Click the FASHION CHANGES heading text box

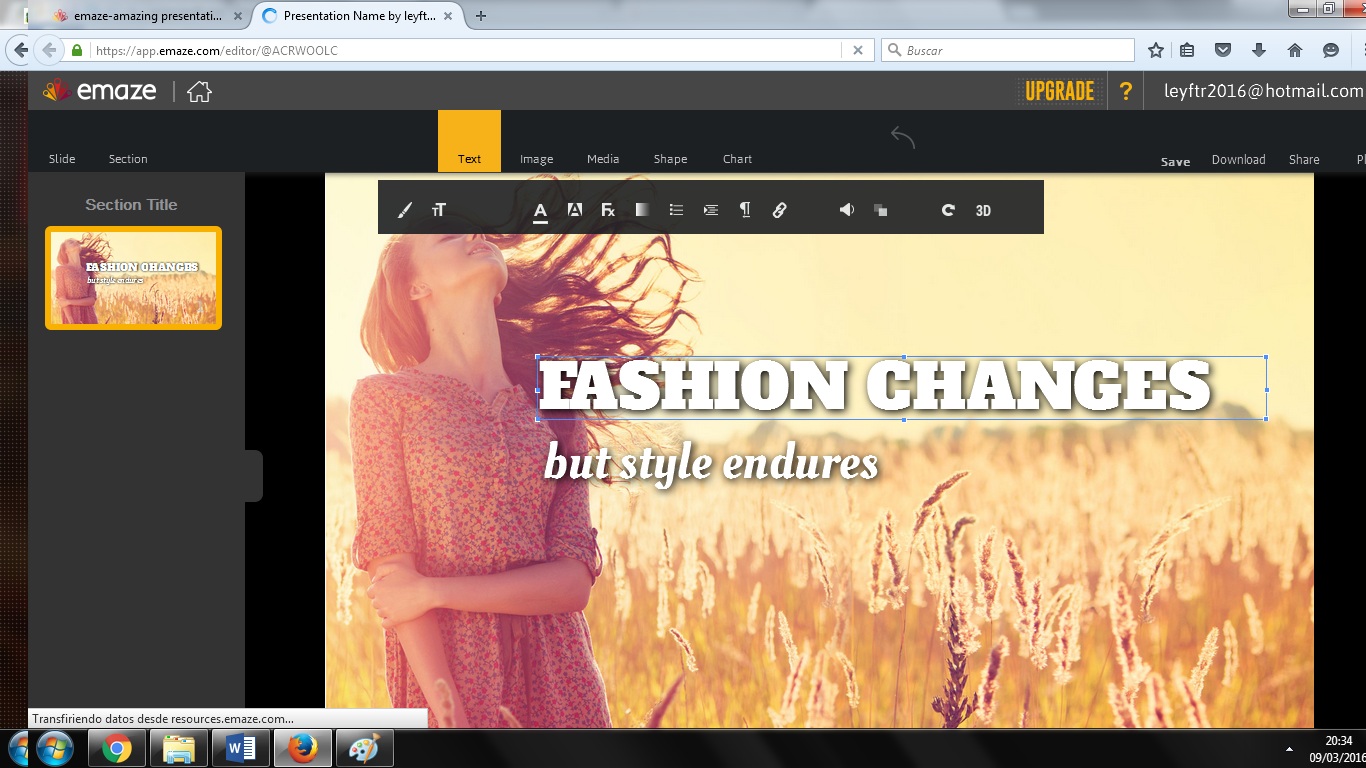pos(902,388)
